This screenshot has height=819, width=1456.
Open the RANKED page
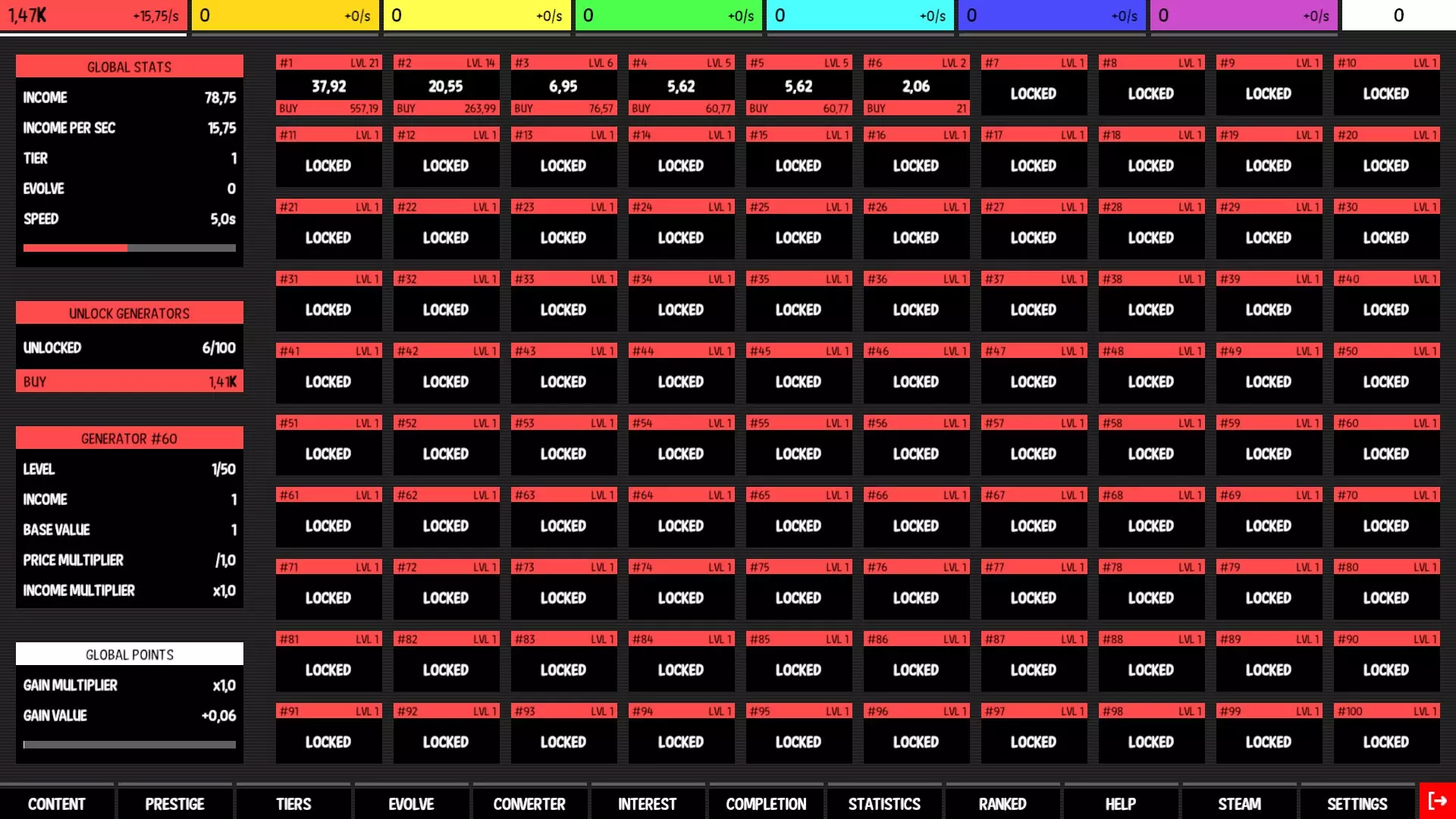pos(1002,803)
